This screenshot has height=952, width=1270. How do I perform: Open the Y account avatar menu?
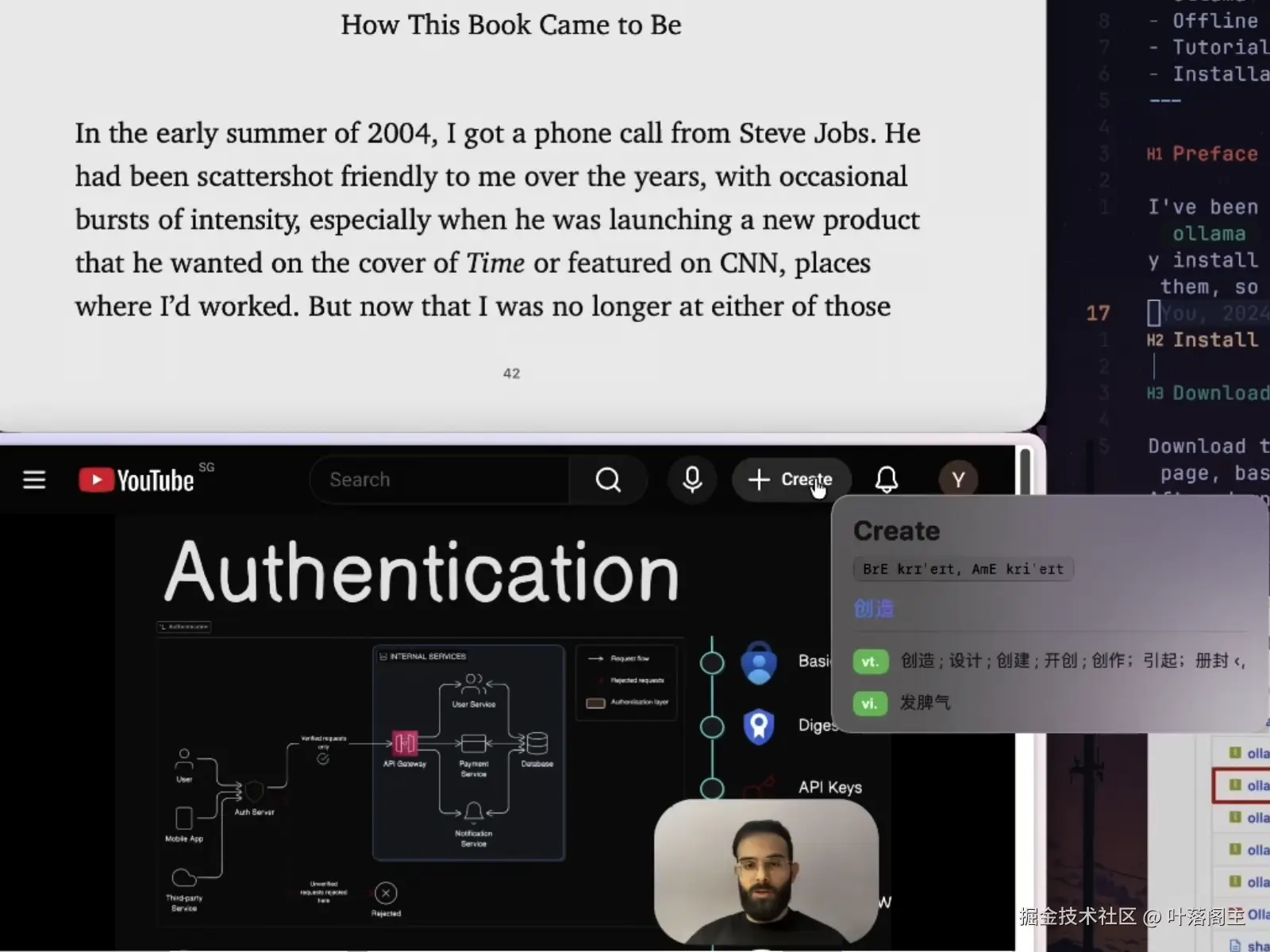click(958, 479)
